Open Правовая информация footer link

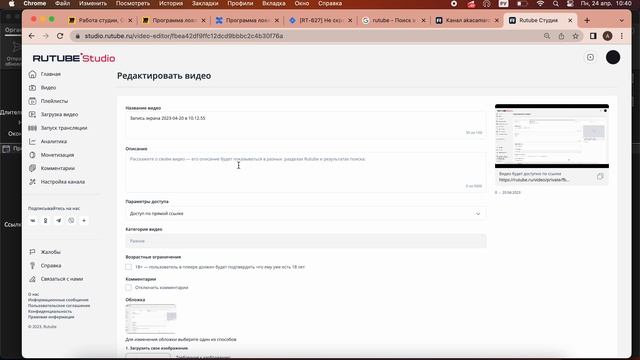(51, 317)
